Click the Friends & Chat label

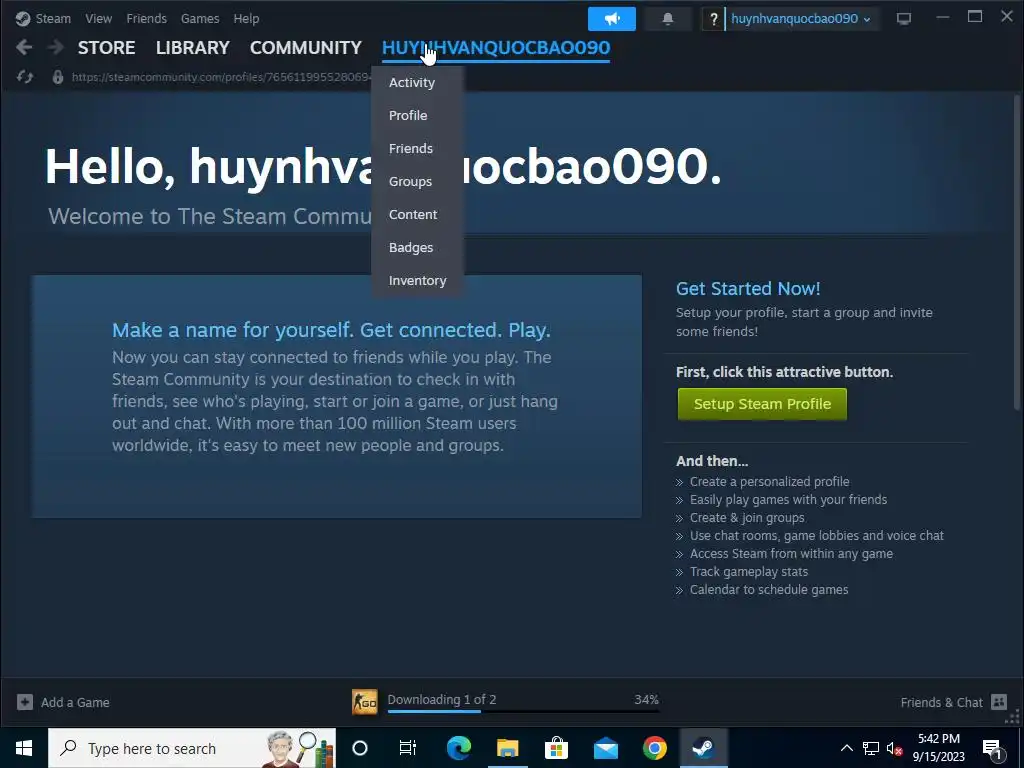(941, 702)
